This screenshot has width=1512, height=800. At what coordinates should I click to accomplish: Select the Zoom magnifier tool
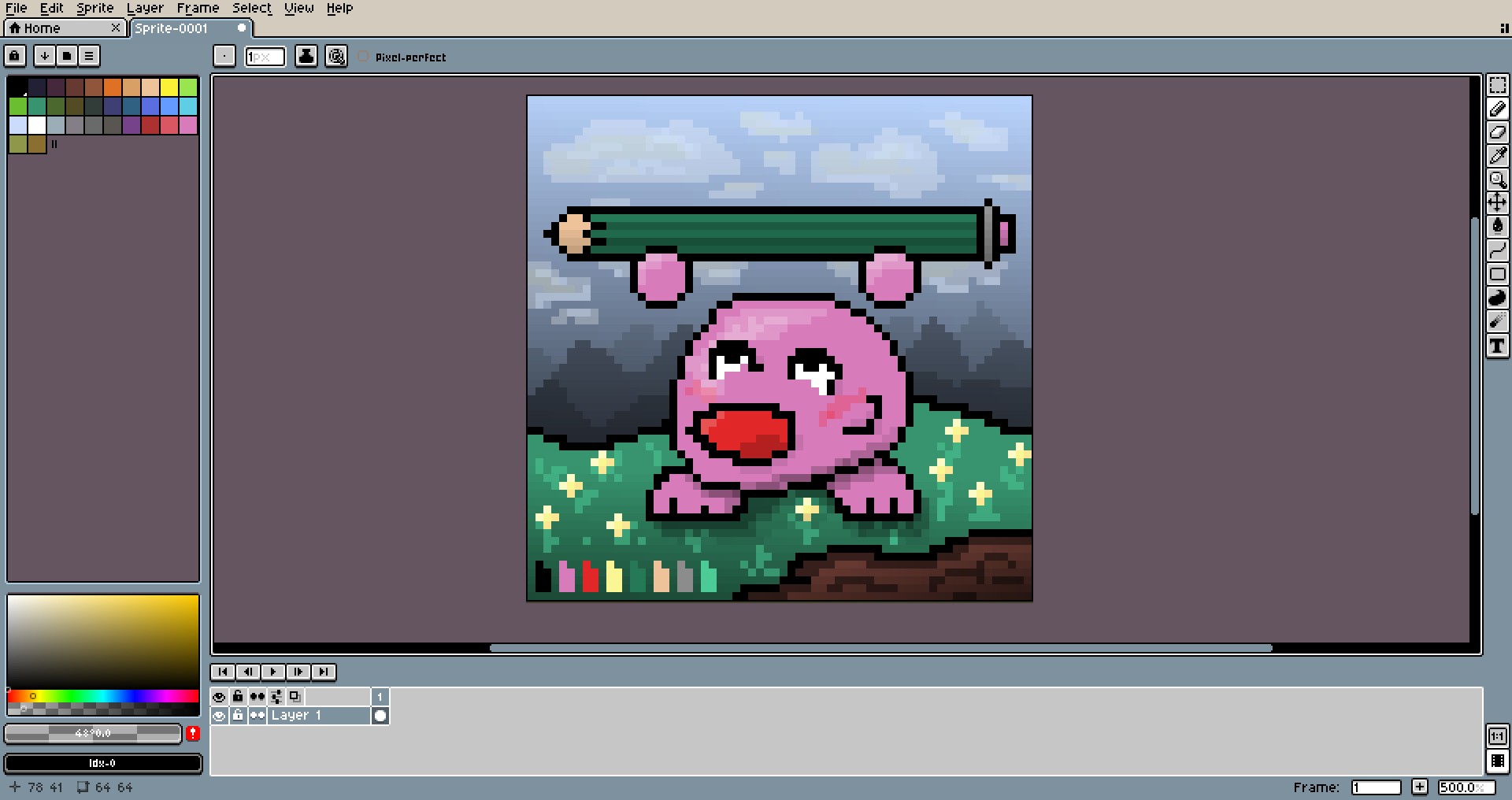pos(1497,180)
